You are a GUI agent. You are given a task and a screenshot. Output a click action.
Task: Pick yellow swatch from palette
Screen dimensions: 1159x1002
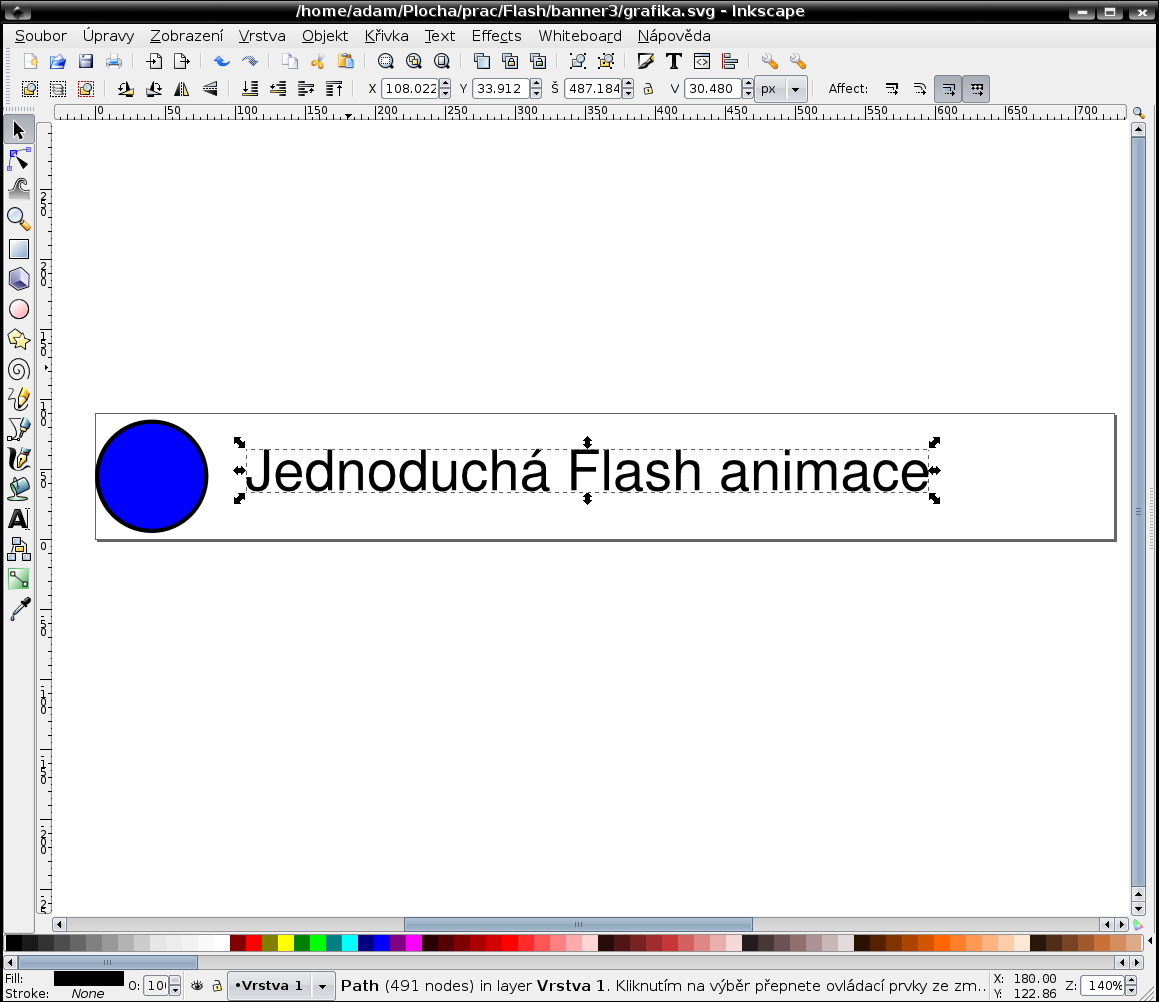[x=285, y=943]
